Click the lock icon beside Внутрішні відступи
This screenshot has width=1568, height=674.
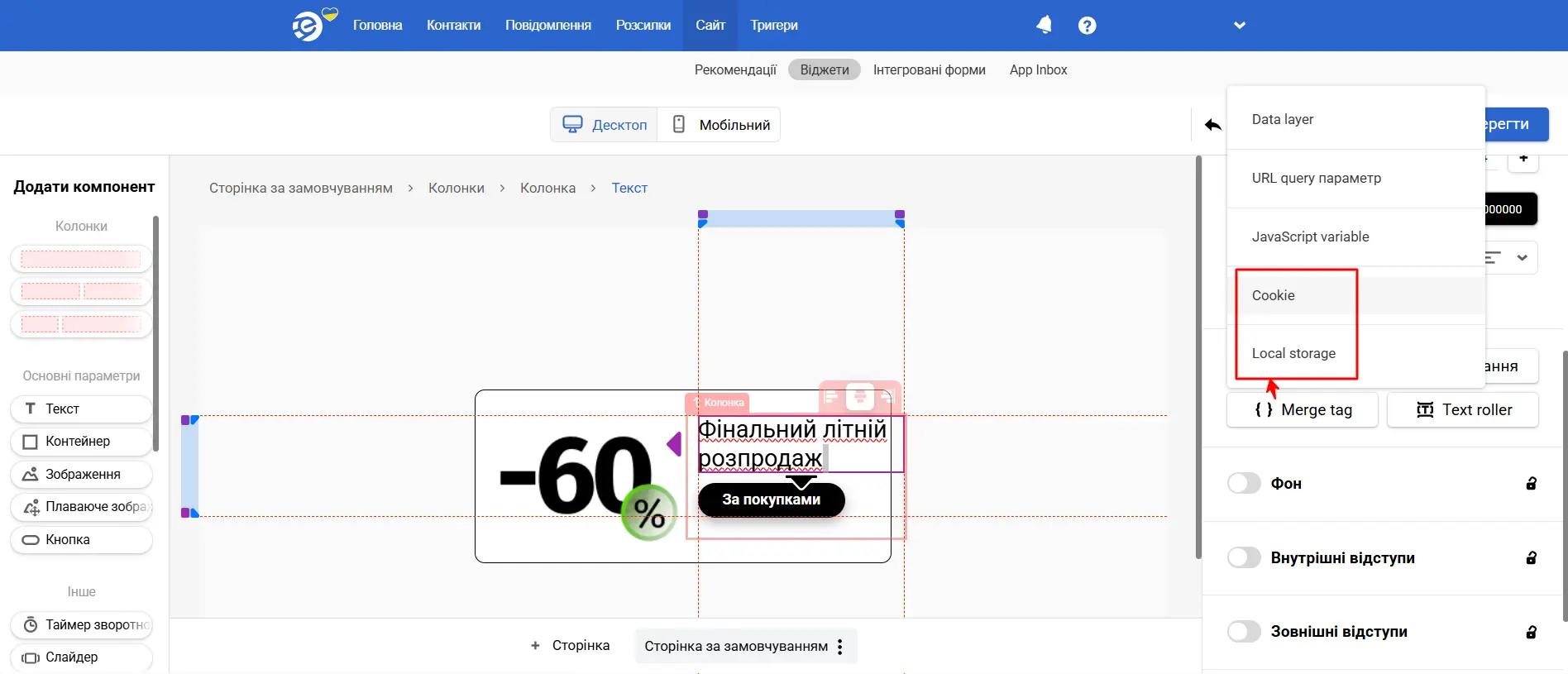click(1531, 558)
